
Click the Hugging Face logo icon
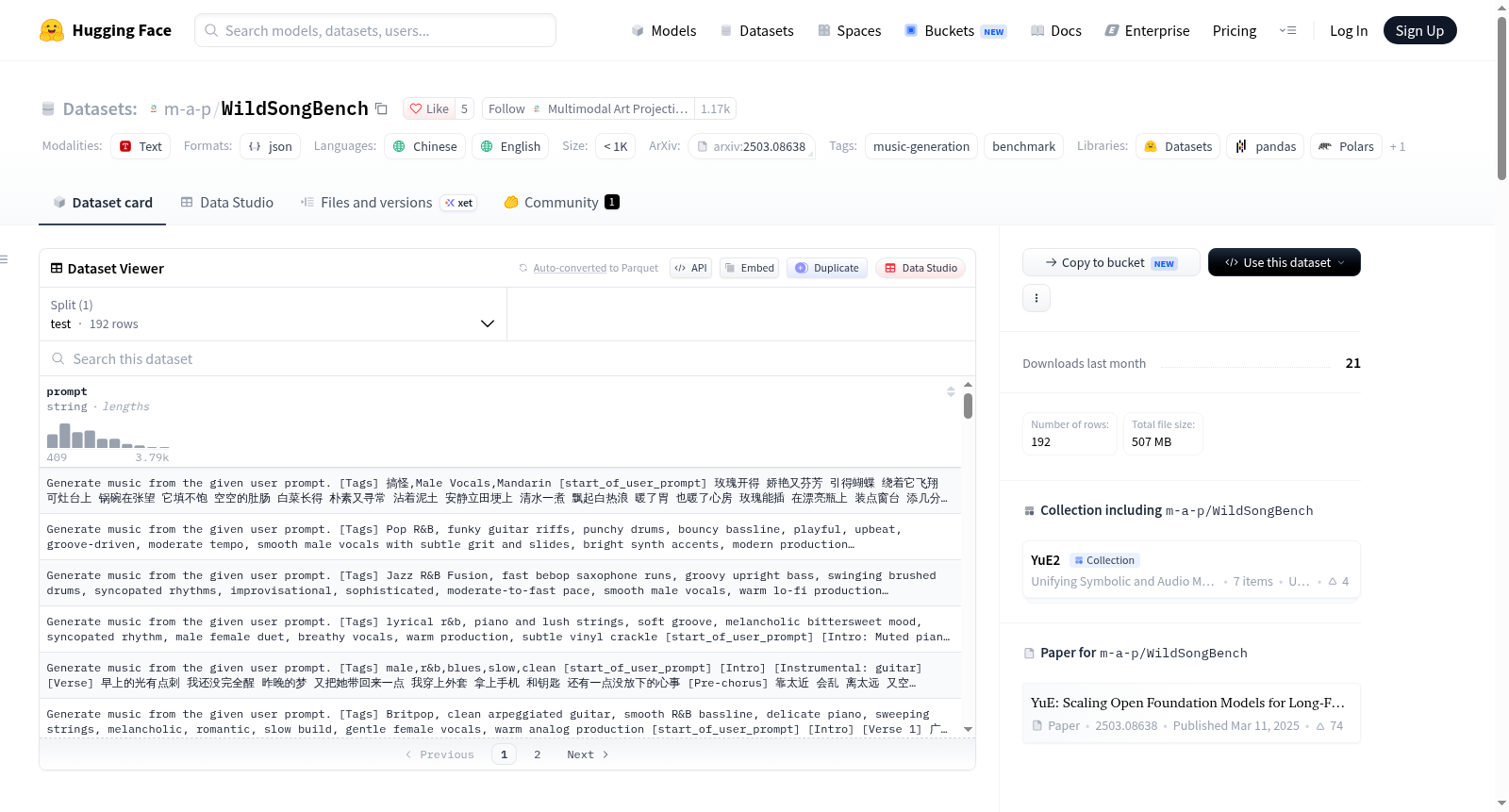click(x=52, y=30)
